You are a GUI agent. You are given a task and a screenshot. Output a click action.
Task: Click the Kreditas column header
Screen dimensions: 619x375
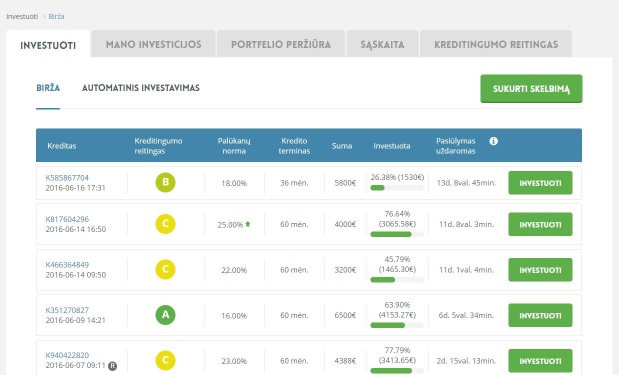pos(62,146)
